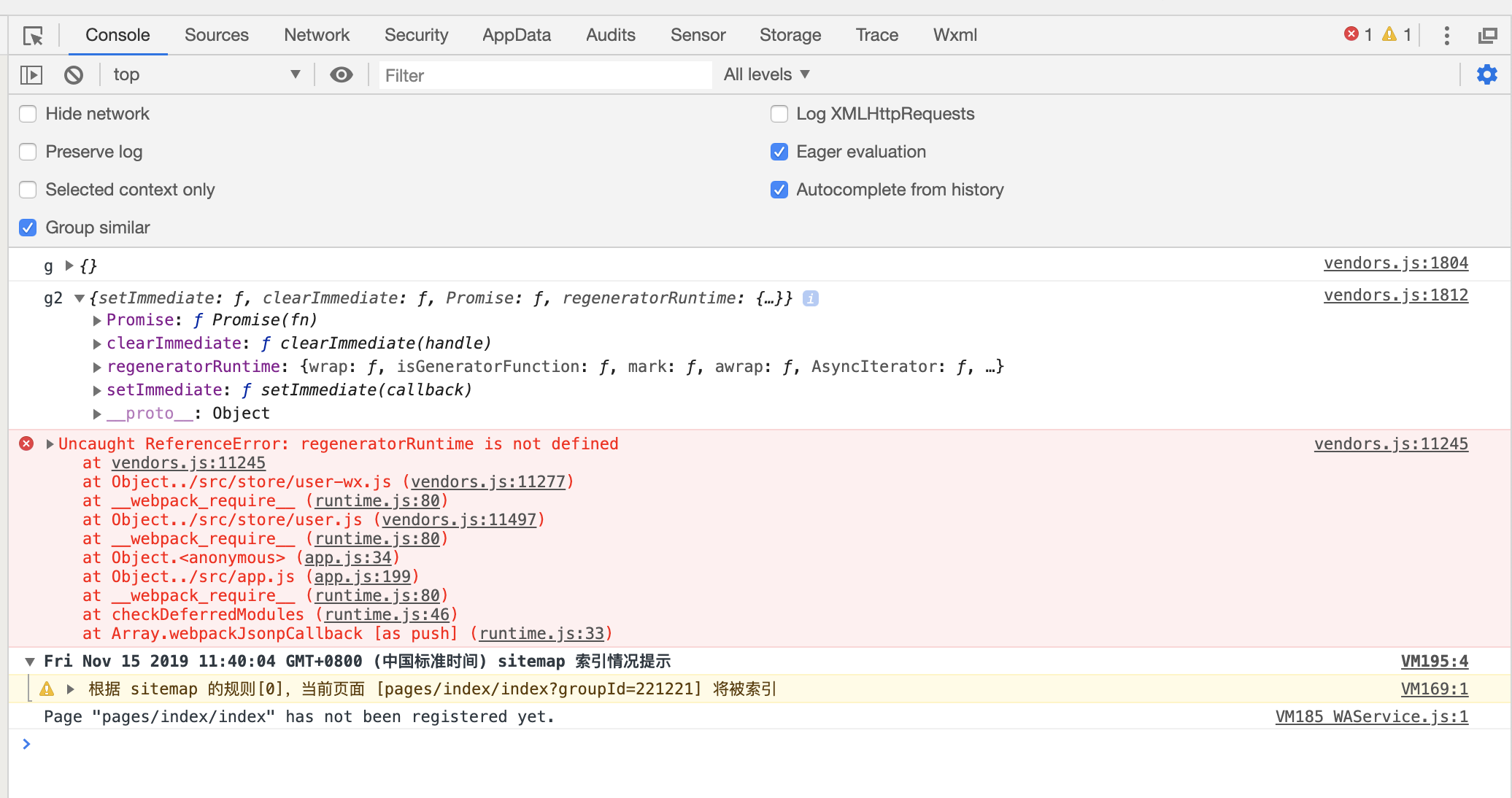Open the All levels dropdown
The image size is (1512, 798).
pos(766,75)
